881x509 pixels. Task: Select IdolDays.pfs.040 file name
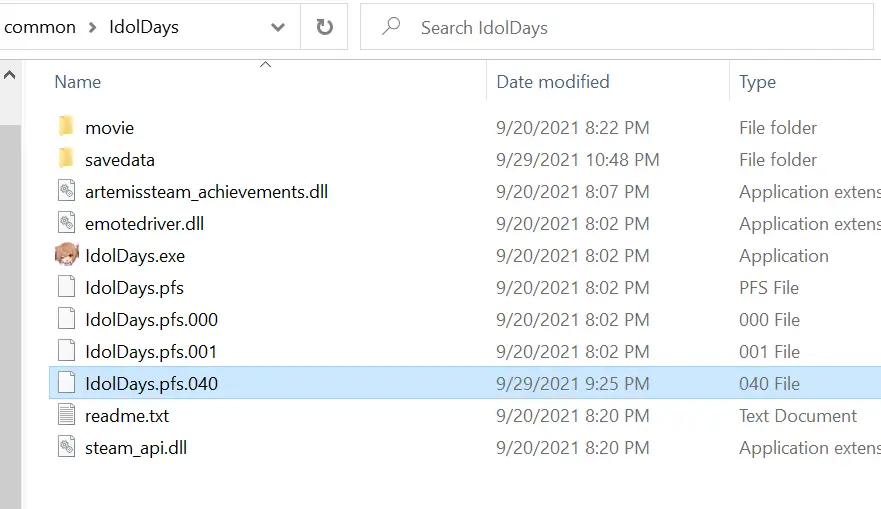pos(151,384)
